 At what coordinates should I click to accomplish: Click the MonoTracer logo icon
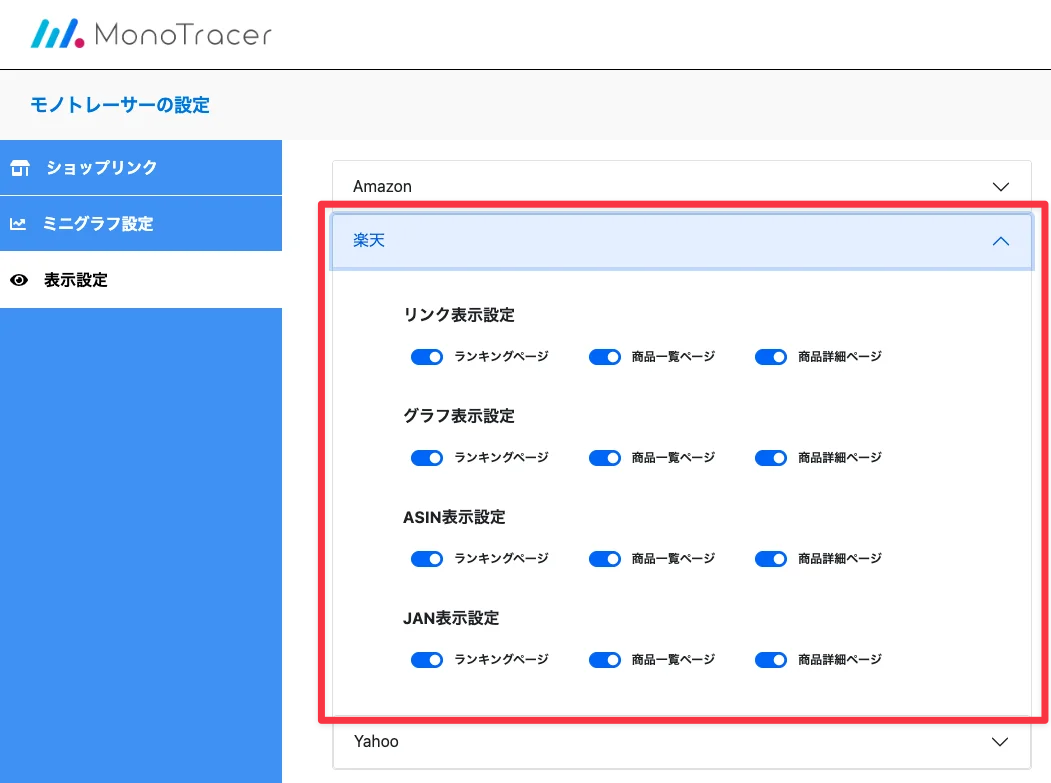(x=57, y=35)
